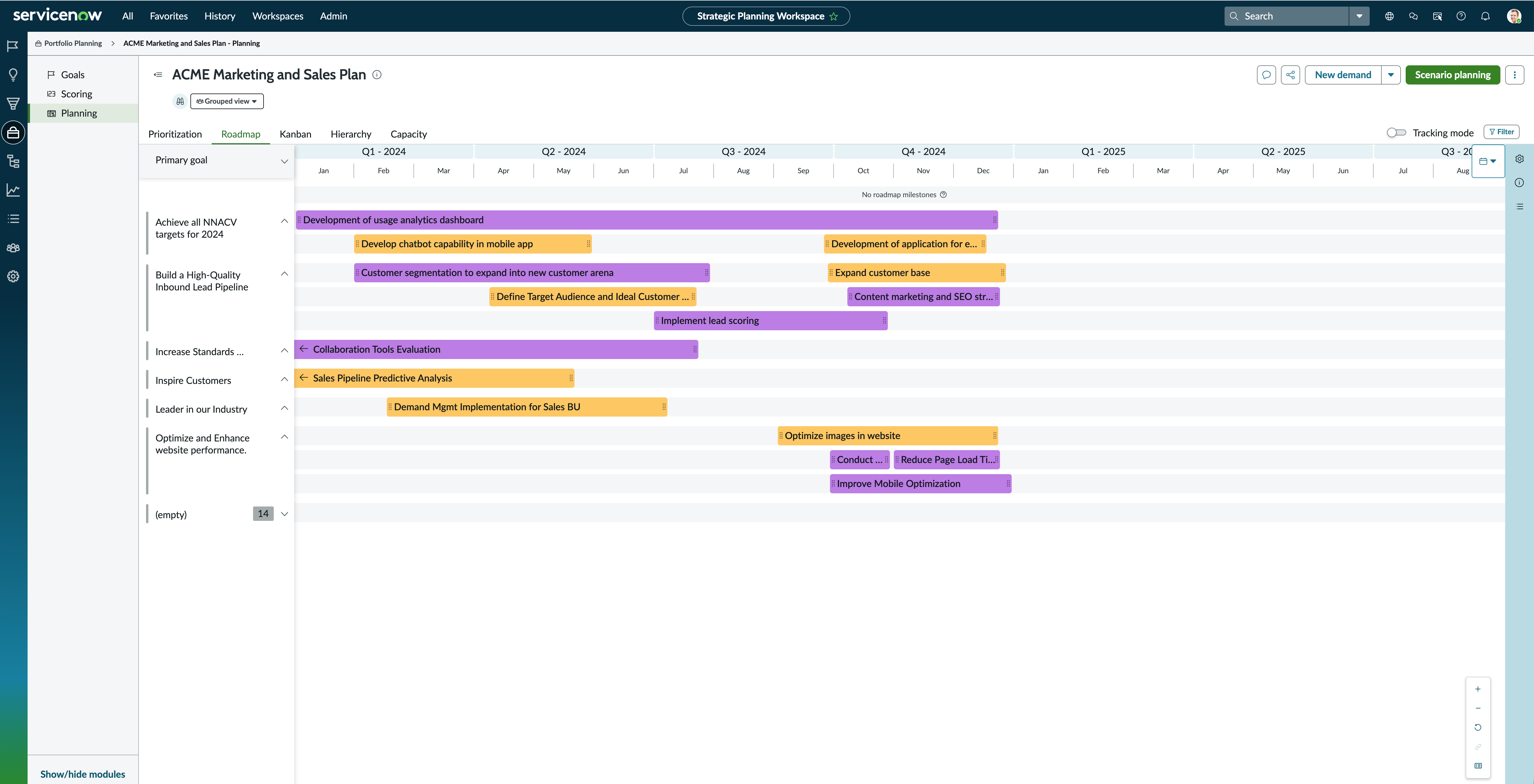Open the list icon in left rail
Screen dimensions: 1534x784
pyautogui.click(x=13, y=218)
